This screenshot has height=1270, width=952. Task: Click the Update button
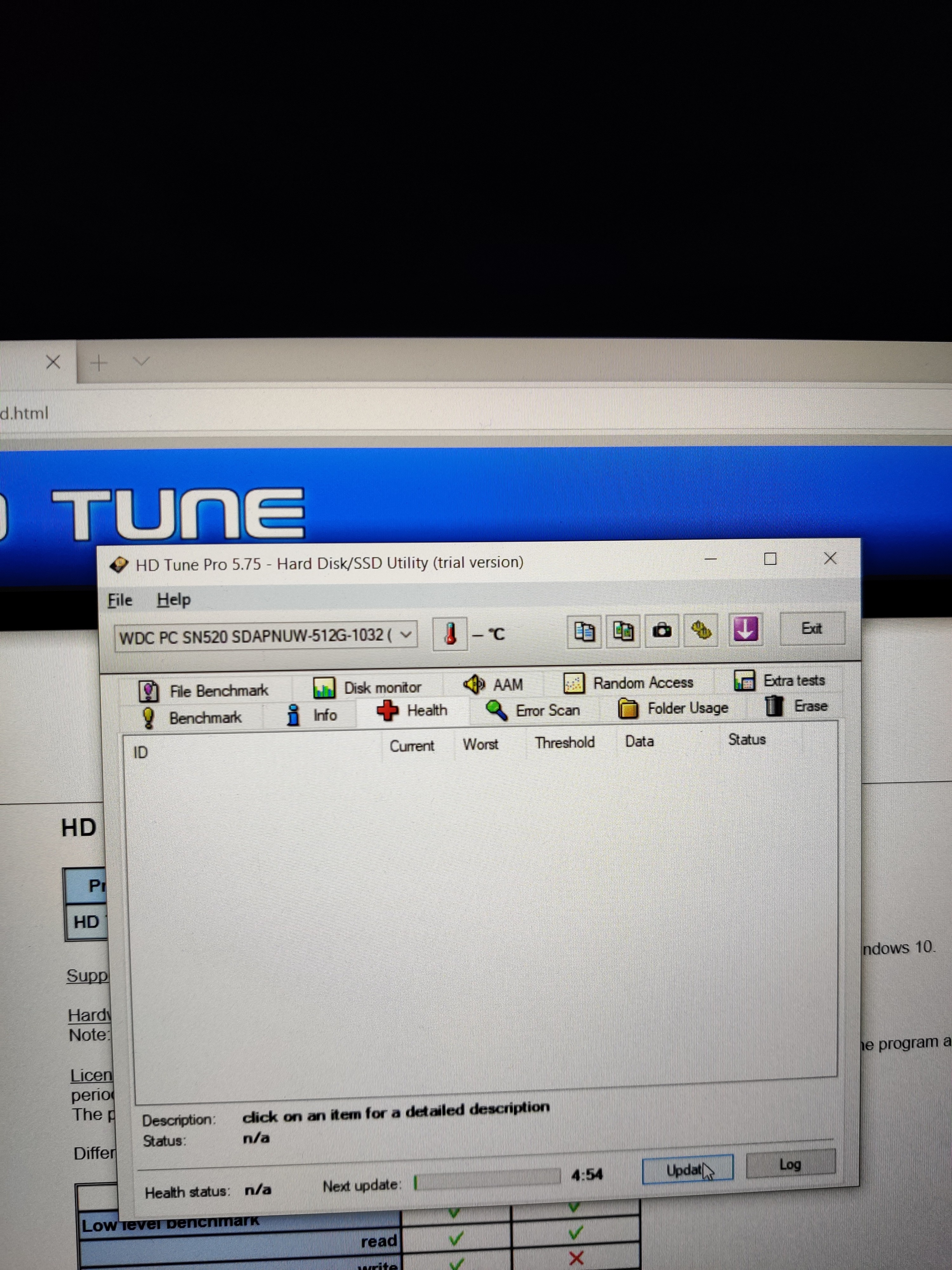point(688,1170)
